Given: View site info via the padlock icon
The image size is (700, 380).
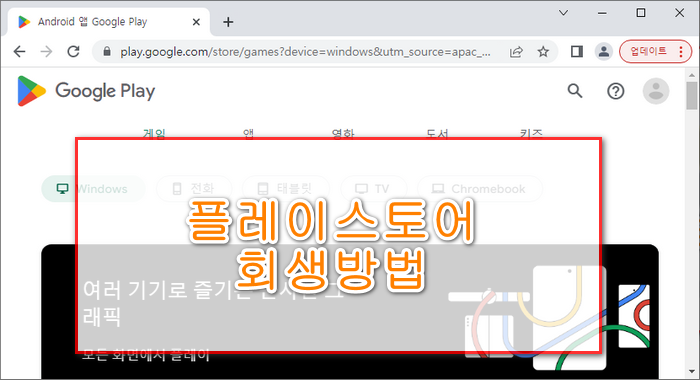Looking at the screenshot, I should coord(106,52).
